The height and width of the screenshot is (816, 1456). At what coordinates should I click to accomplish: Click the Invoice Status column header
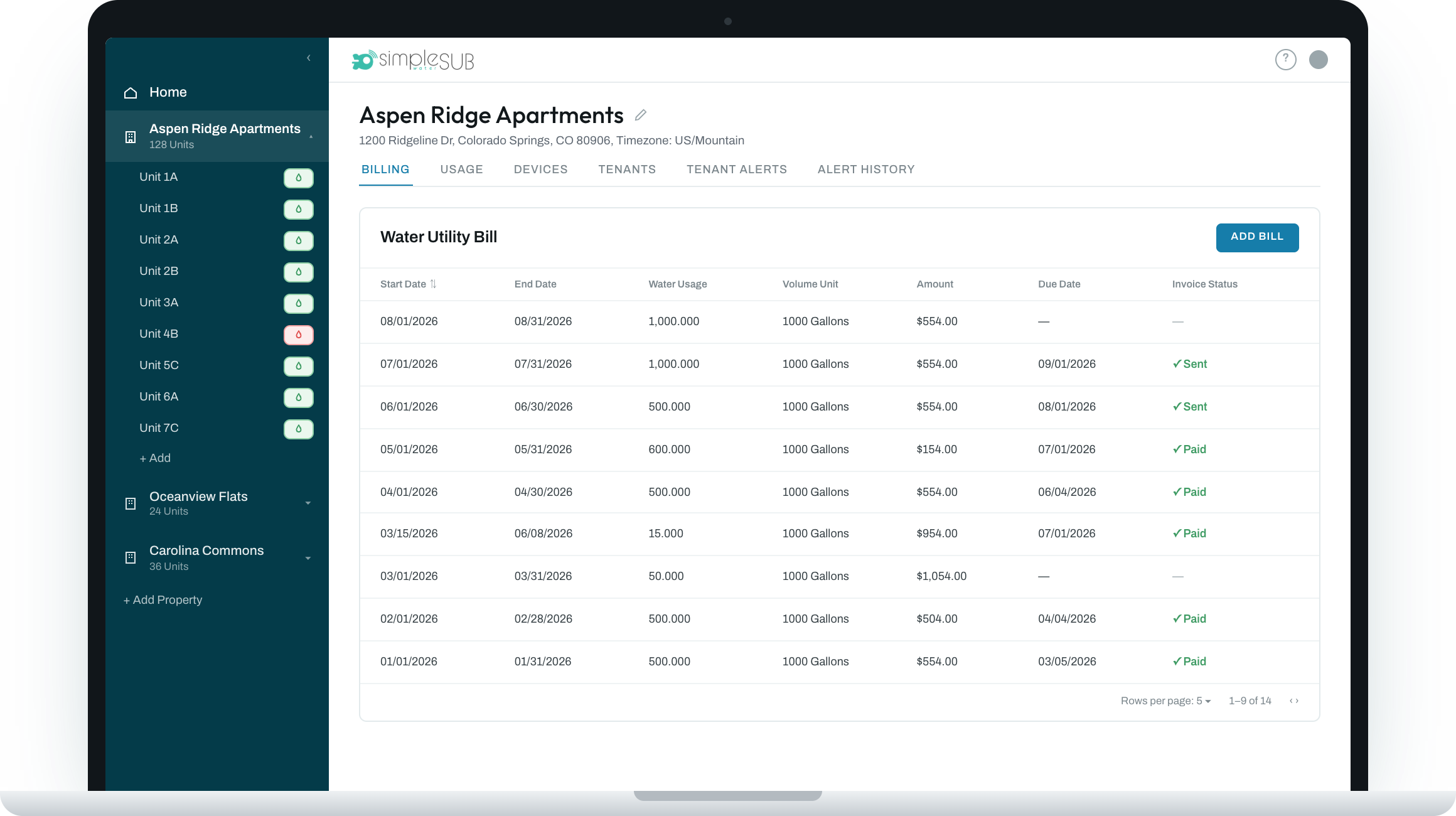(1205, 284)
